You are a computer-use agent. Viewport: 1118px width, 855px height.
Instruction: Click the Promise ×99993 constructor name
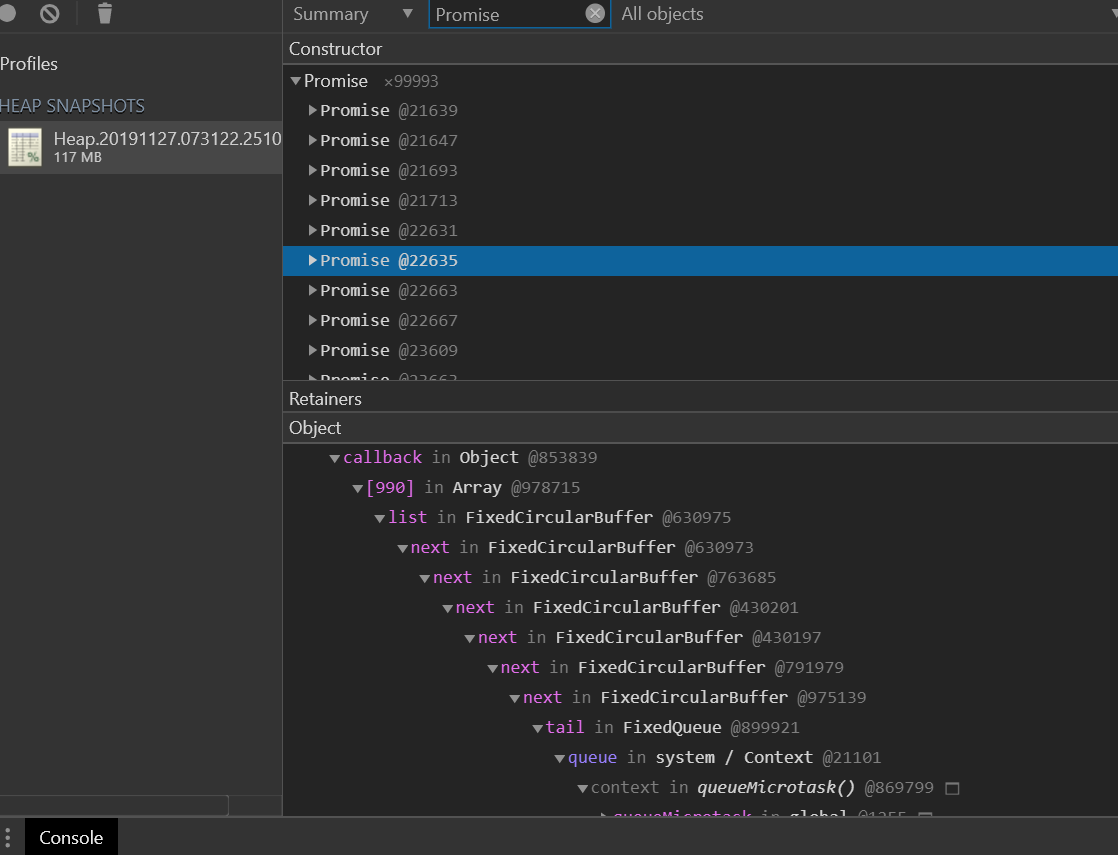click(336, 81)
